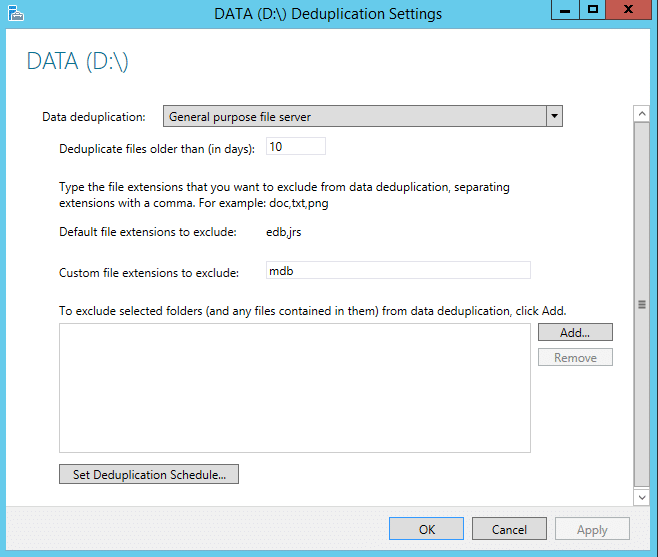Click inside the excluded folders list box
Screen dimensions: 658x557
point(295,388)
